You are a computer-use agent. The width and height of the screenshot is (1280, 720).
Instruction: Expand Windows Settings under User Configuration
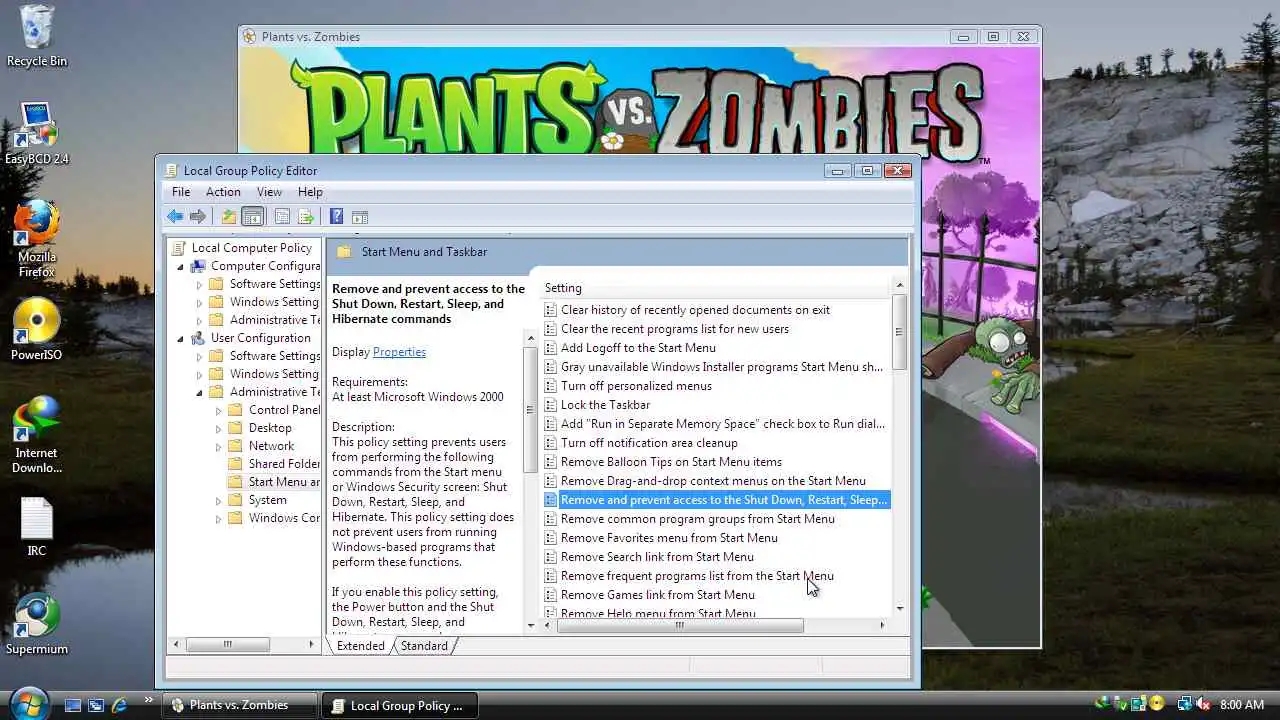[199, 374]
